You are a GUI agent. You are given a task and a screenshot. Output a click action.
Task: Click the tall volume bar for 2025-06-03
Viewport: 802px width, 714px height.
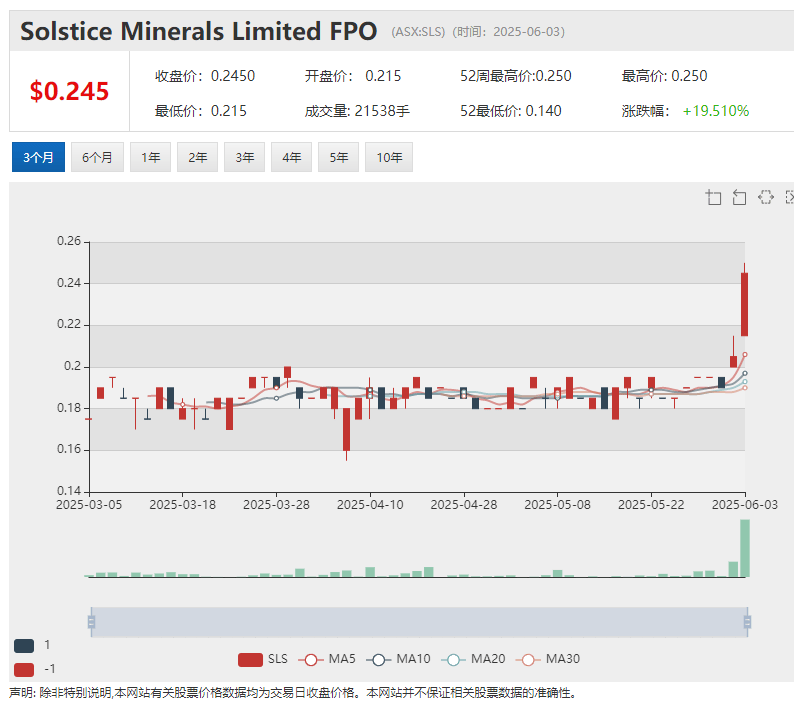(x=745, y=548)
